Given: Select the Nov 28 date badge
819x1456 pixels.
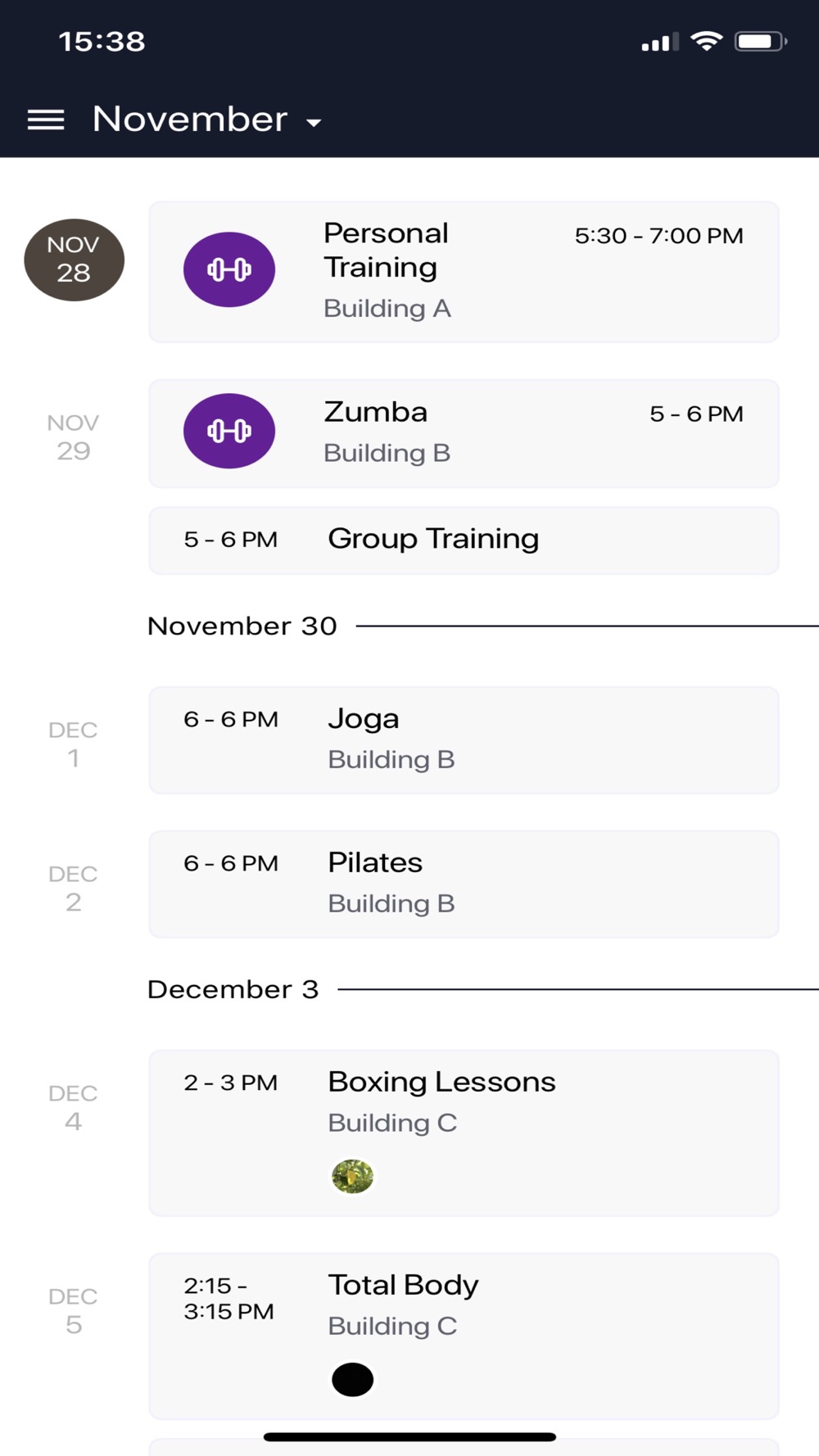Looking at the screenshot, I should 74,260.
